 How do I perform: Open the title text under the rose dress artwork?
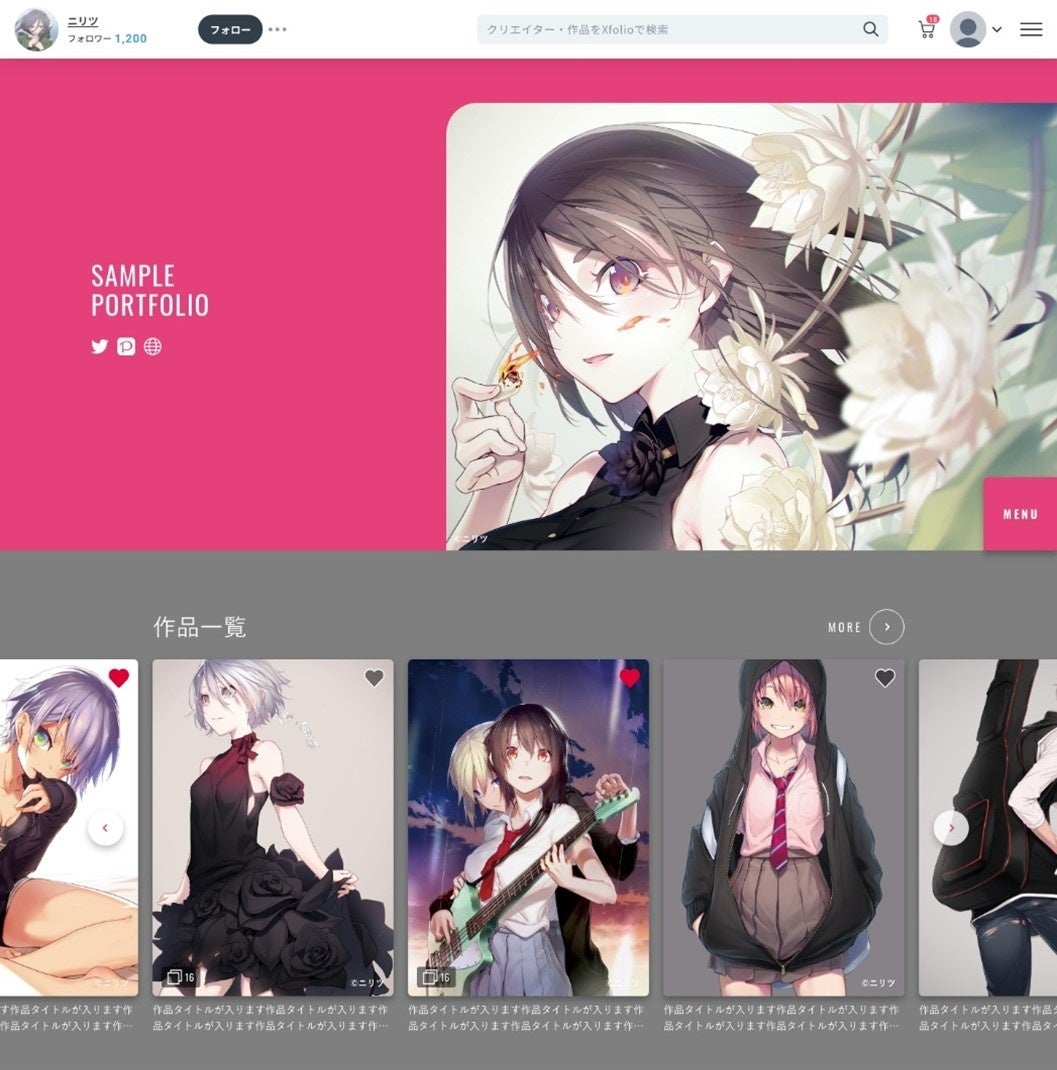pyautogui.click(x=271, y=1017)
